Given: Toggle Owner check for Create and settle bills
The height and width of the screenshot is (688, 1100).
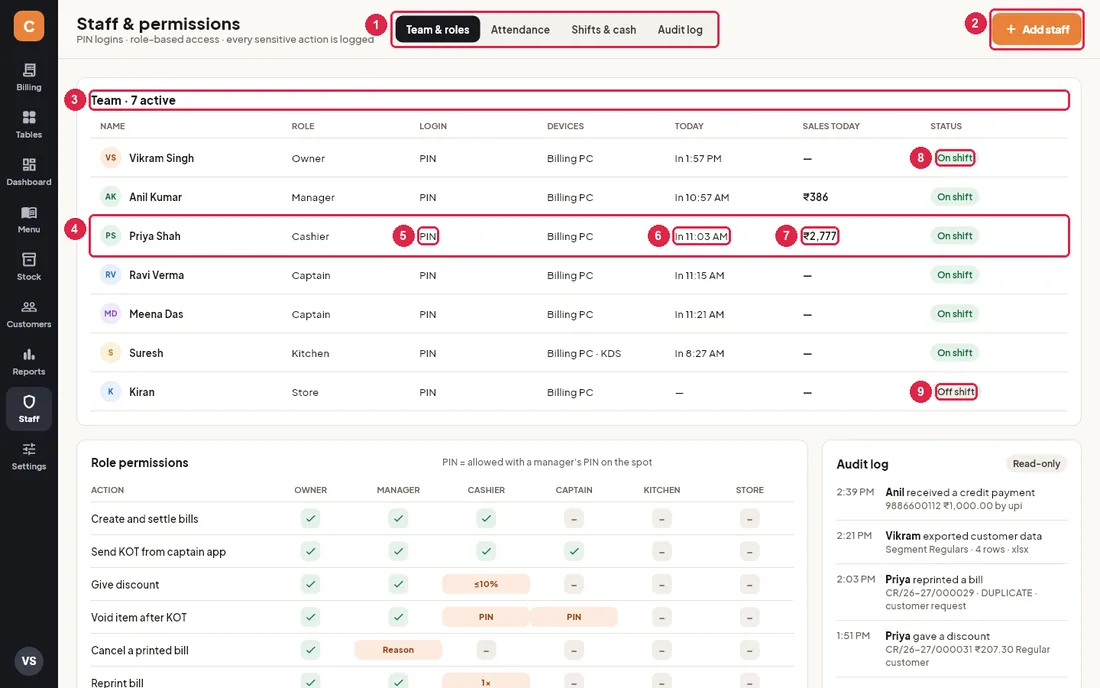Looking at the screenshot, I should click(311, 518).
